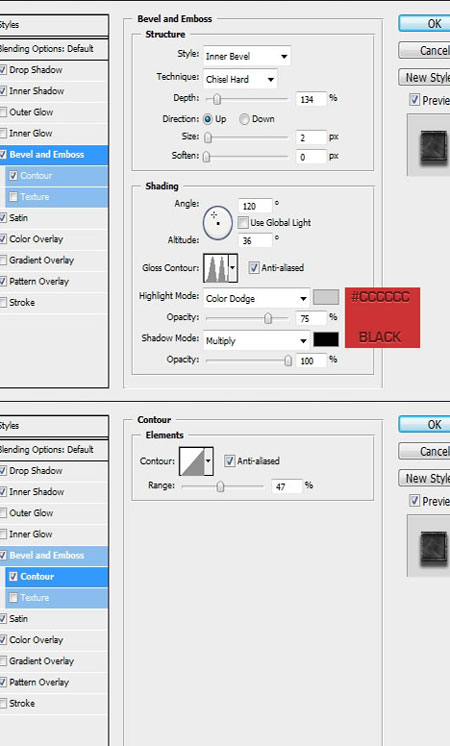Click the Size slider handle
Screen dimensions: 450x746
pyautogui.click(x=208, y=138)
